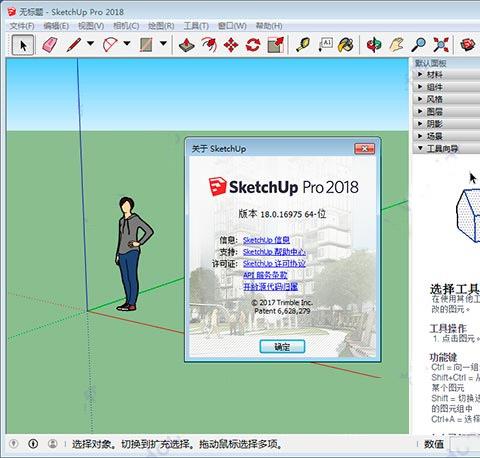
Task: Activate the Pan hand tool
Action: [x=396, y=45]
